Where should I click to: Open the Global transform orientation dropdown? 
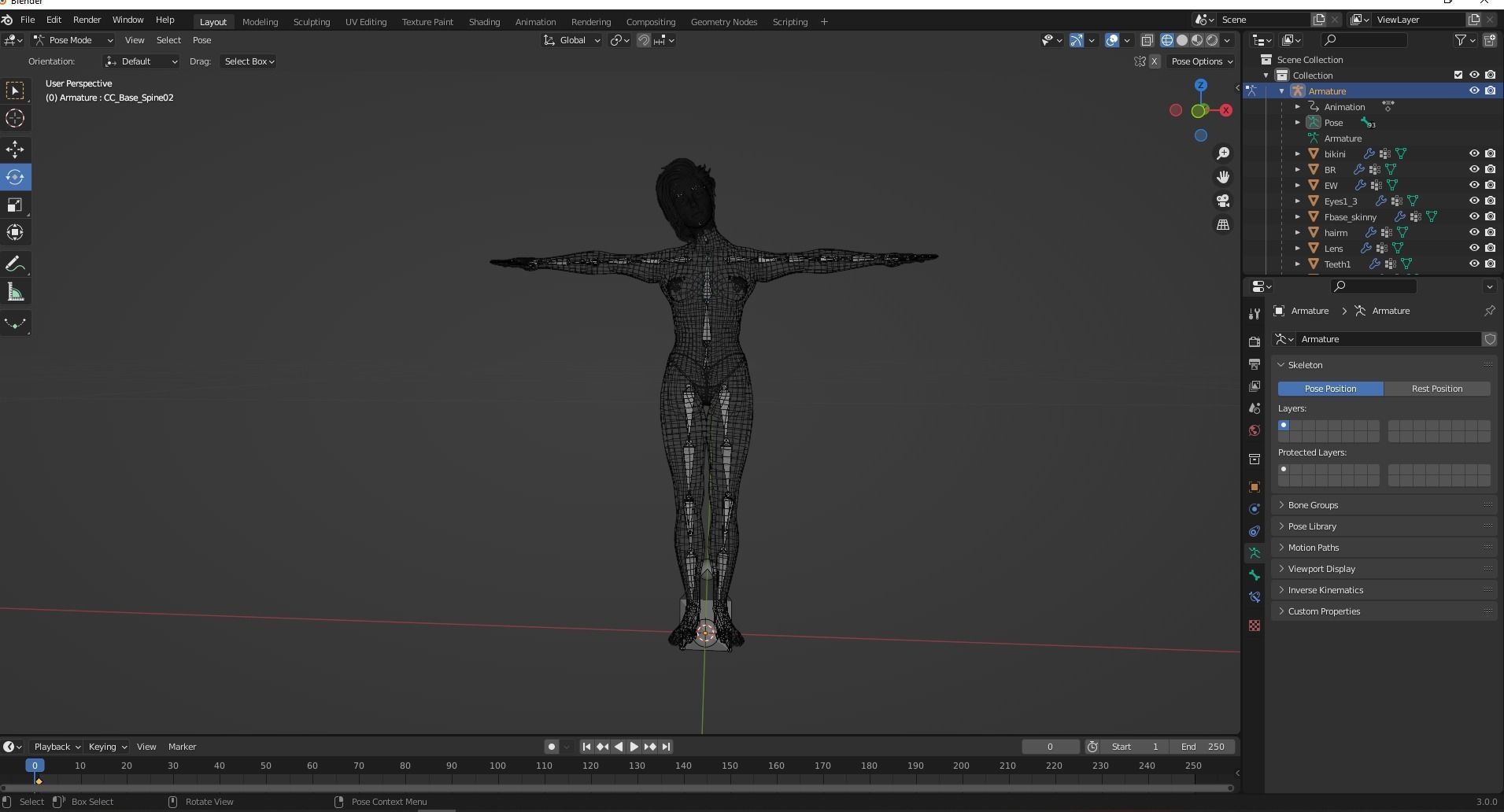[x=572, y=40]
